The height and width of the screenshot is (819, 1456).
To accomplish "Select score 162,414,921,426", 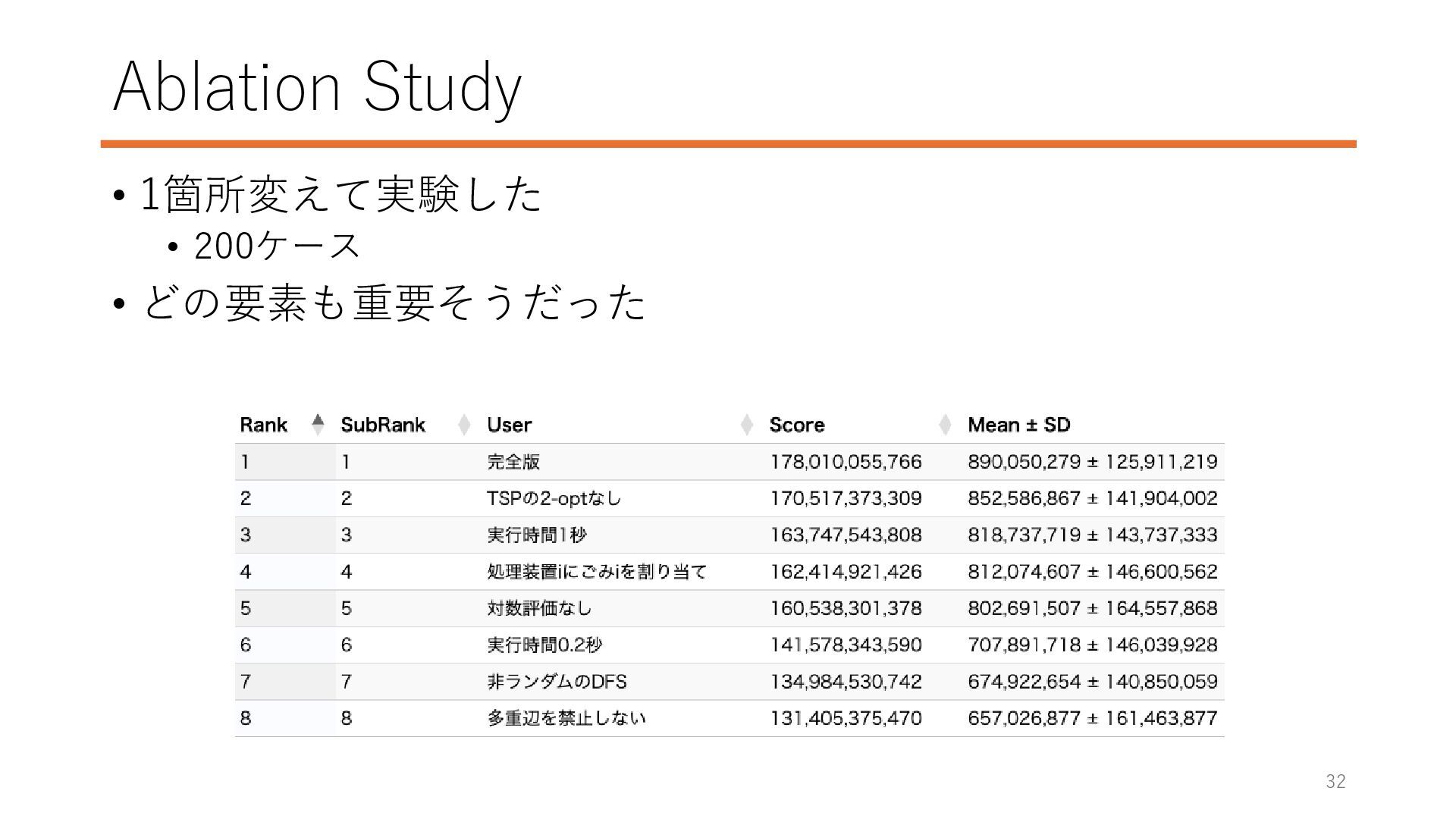I will [x=846, y=572].
